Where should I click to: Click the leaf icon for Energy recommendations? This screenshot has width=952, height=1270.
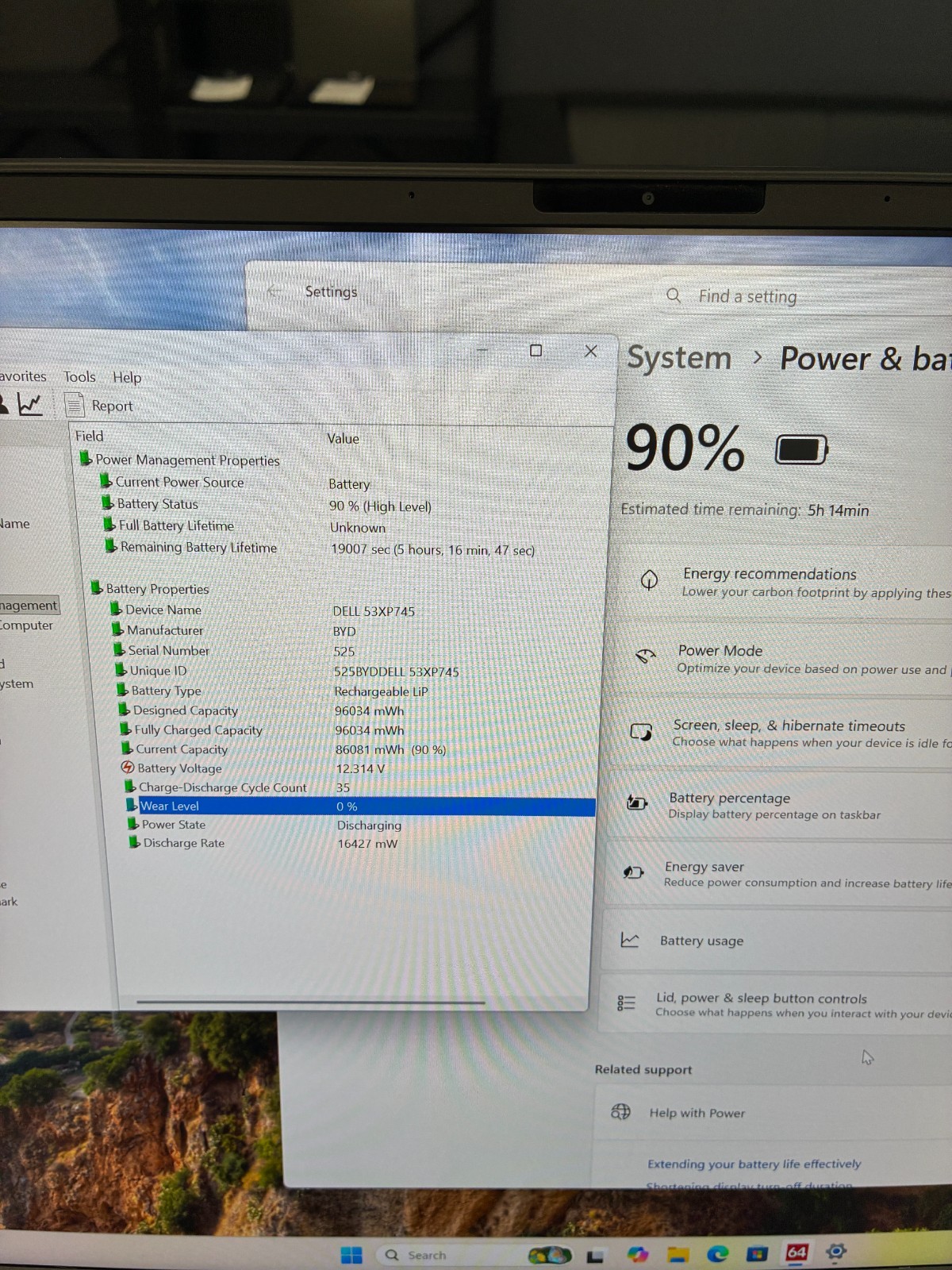(649, 580)
